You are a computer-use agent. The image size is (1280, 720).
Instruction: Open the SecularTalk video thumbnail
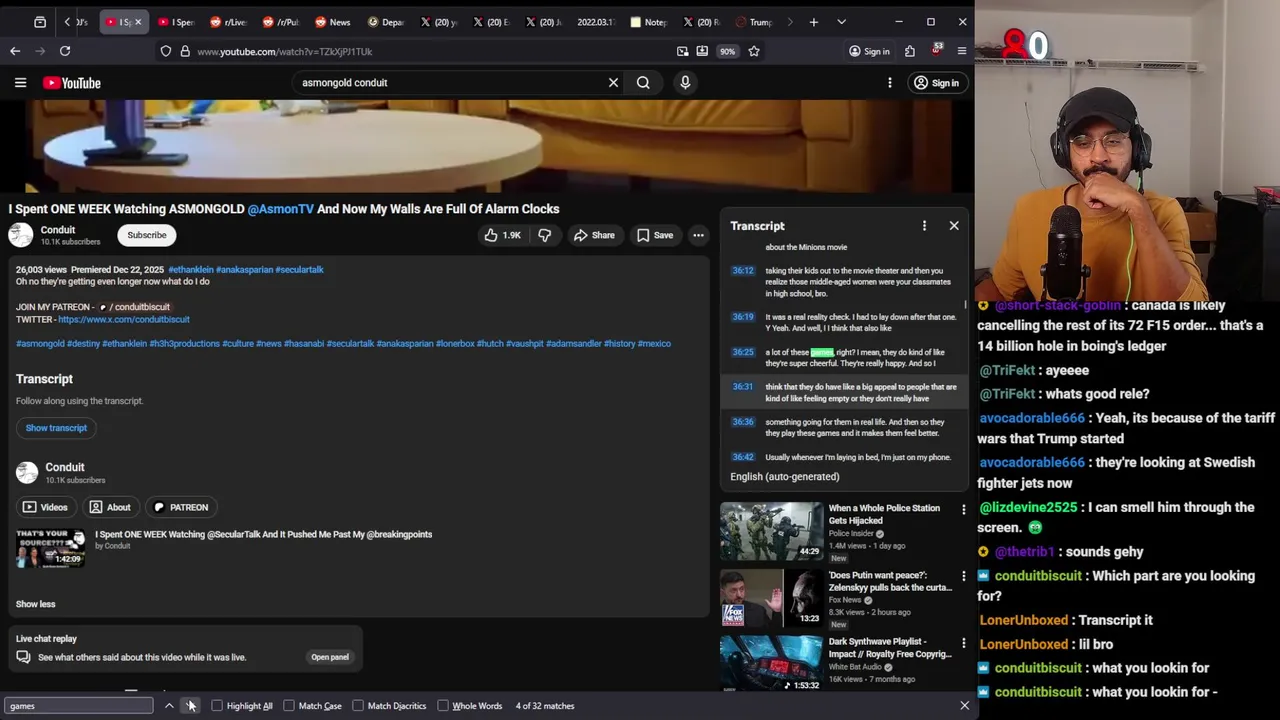51,547
